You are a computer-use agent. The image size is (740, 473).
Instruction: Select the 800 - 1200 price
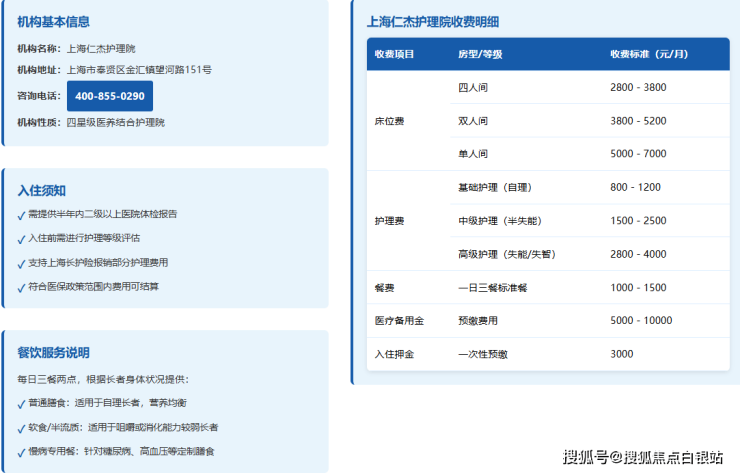635,187
